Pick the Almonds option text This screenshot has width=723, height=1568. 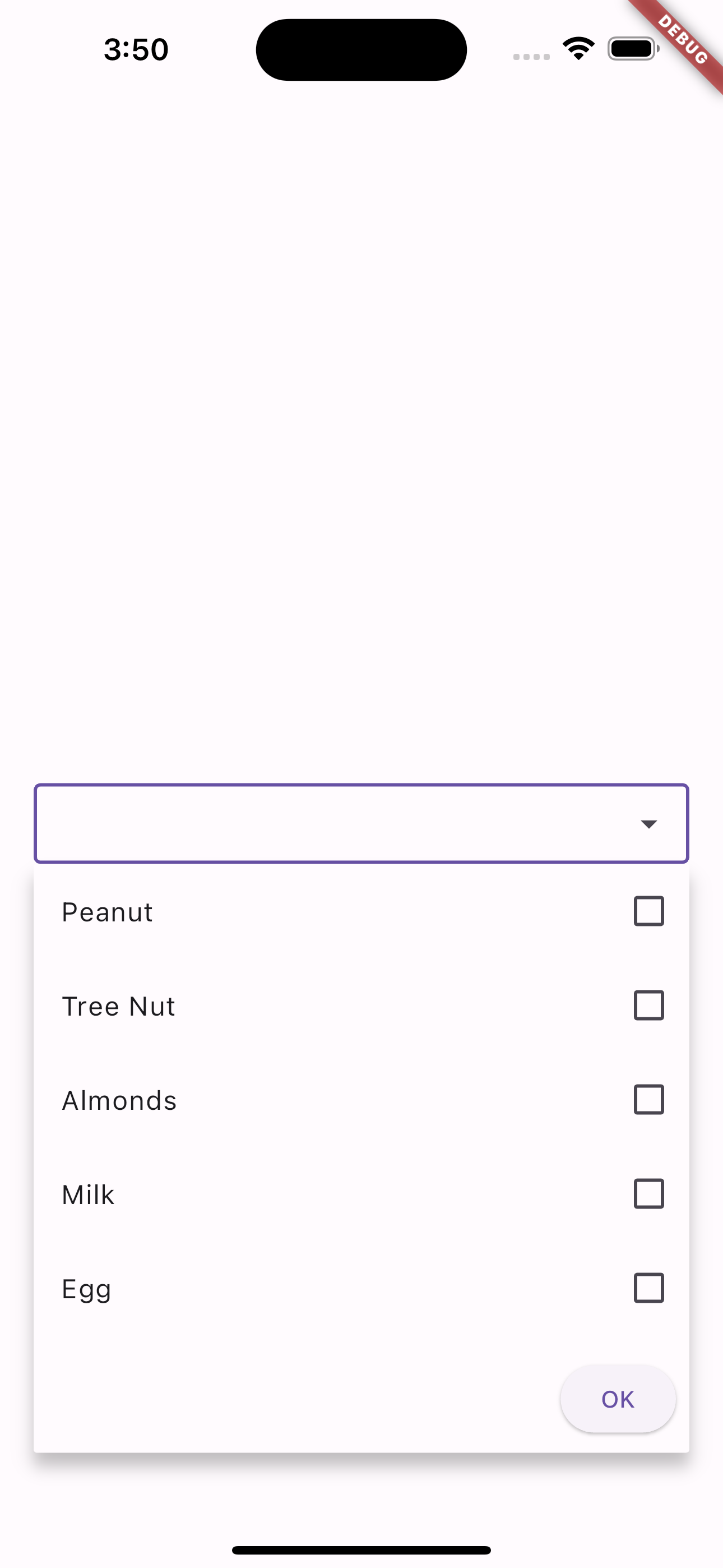coord(119,1100)
